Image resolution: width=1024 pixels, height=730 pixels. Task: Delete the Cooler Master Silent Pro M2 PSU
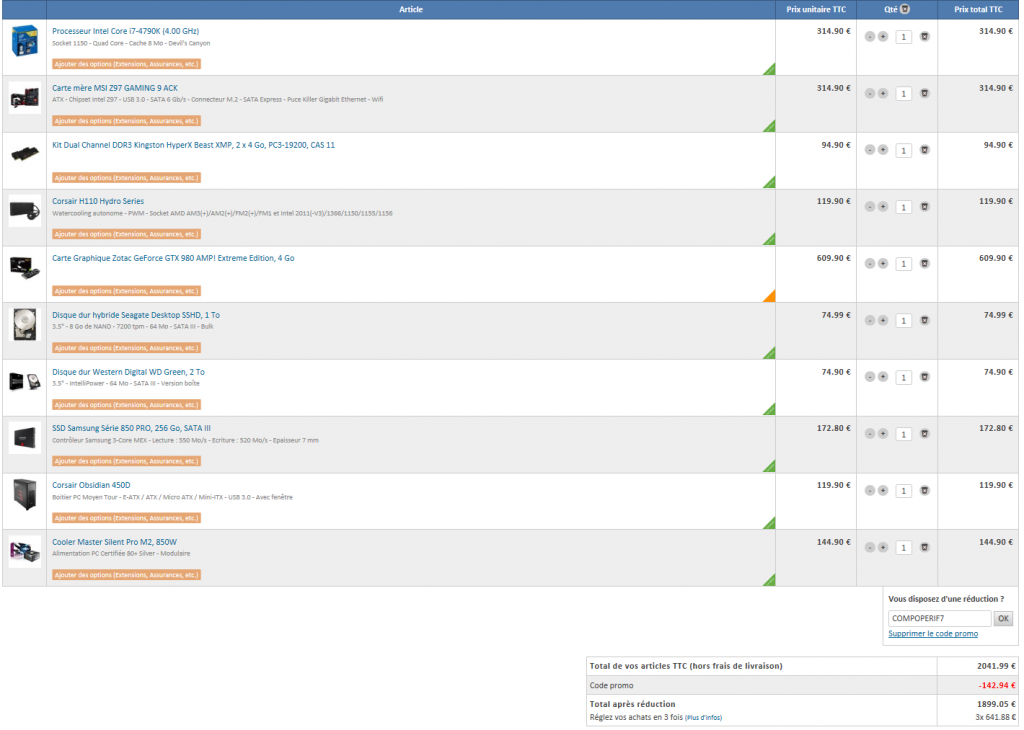click(x=925, y=548)
